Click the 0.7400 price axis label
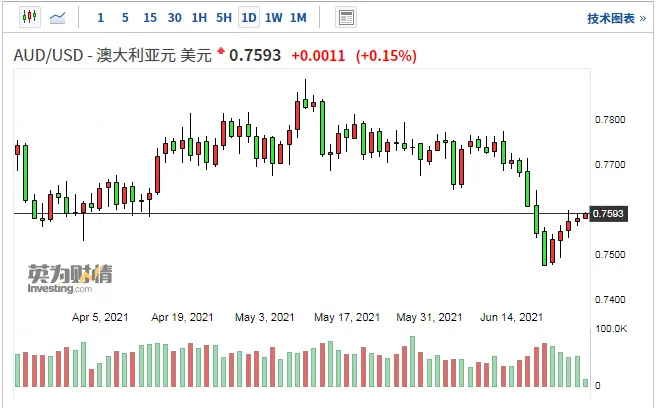This screenshot has width=656, height=408. (610, 299)
